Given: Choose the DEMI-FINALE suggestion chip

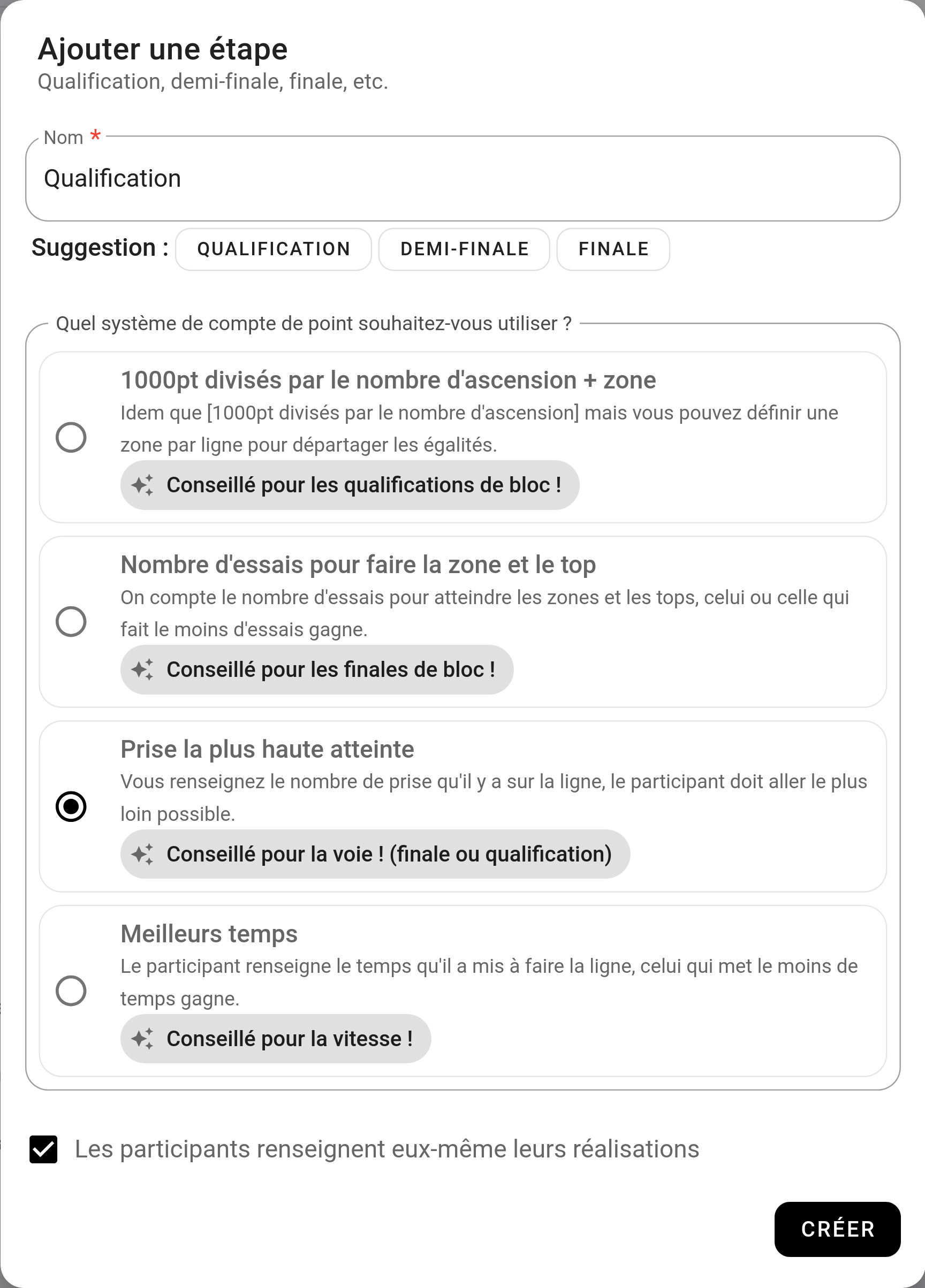Looking at the screenshot, I should [464, 249].
